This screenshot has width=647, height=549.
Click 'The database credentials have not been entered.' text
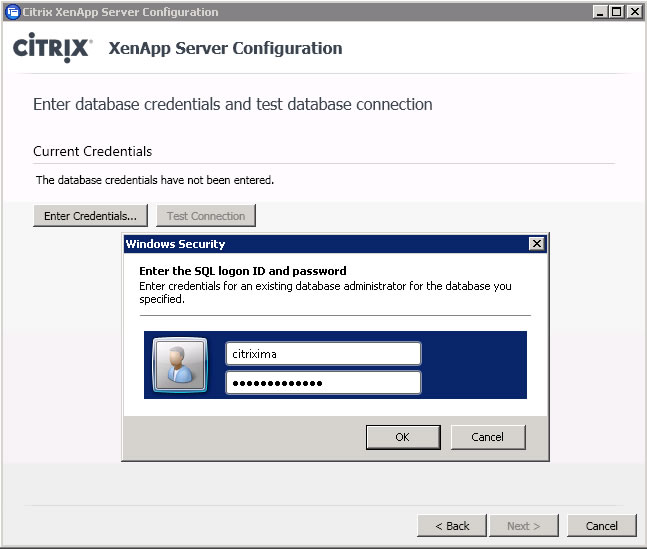click(x=155, y=180)
